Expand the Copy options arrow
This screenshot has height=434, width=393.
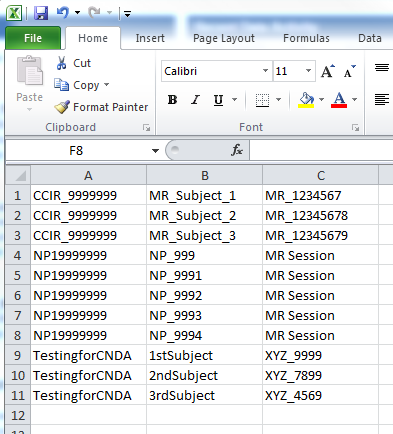tap(106, 85)
